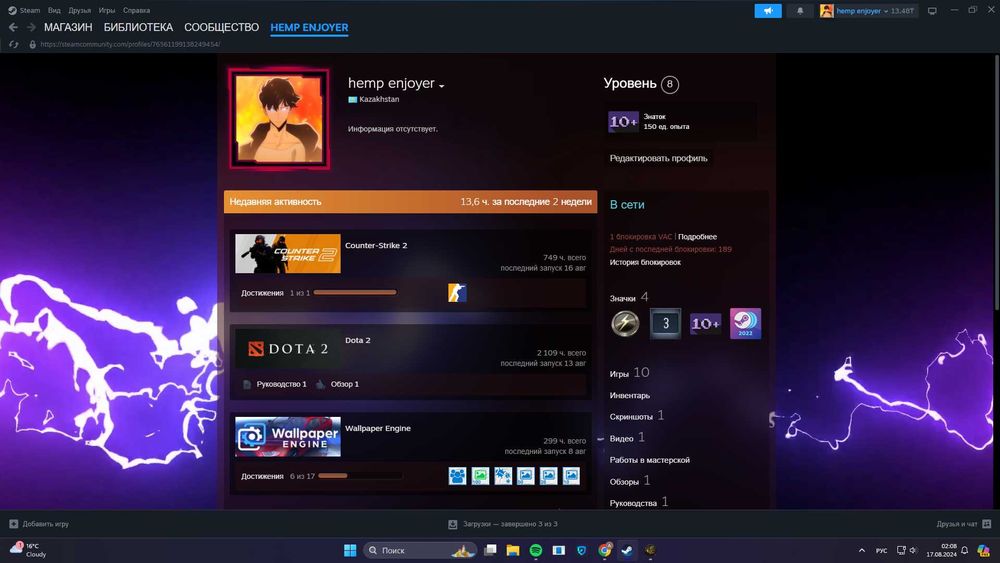Image resolution: width=1000 pixels, height=563 pixels.
Task: Expand the hemp enjoyer name dropdown on profile
Action: pyautogui.click(x=441, y=85)
